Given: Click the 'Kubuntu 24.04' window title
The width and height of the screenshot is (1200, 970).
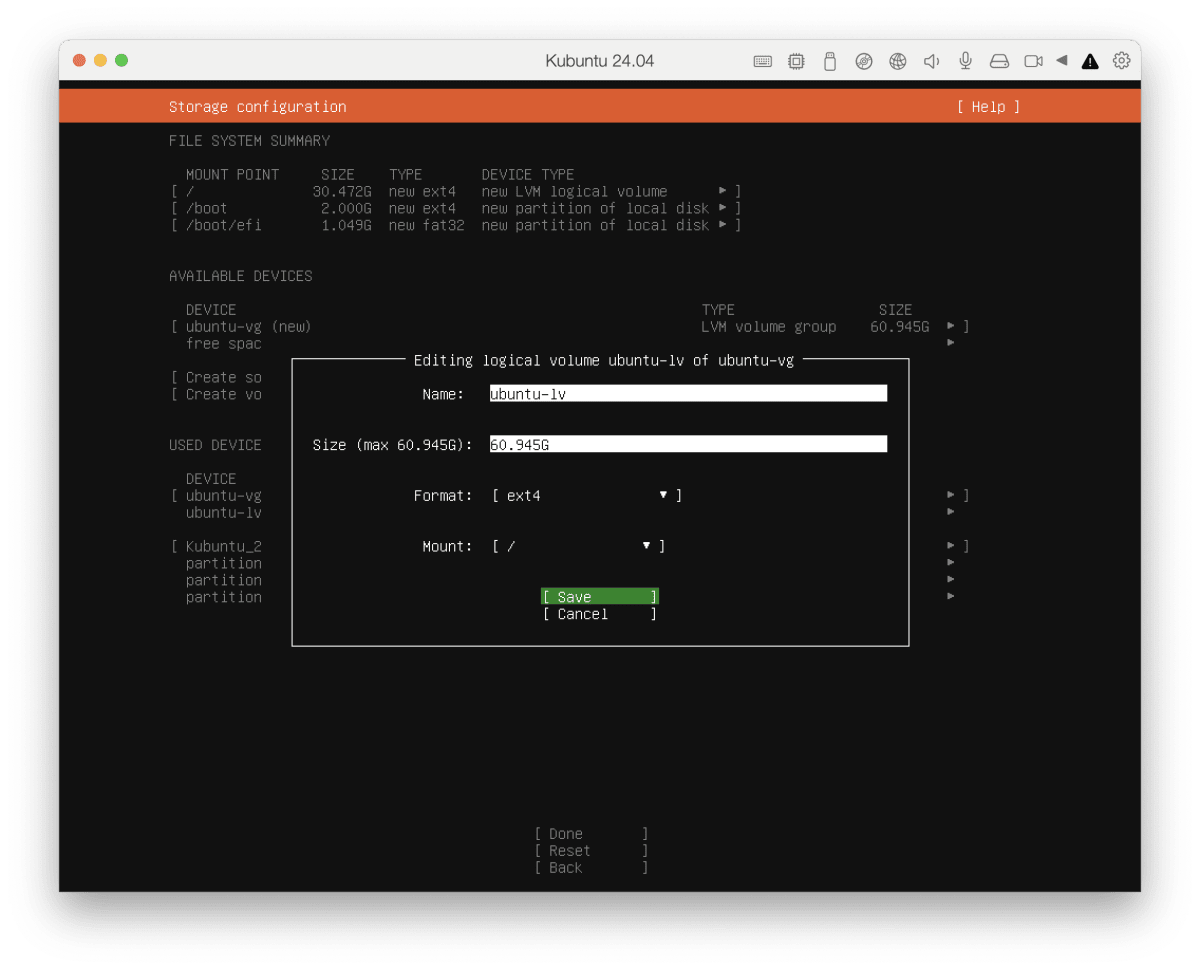Looking at the screenshot, I should [x=600, y=61].
